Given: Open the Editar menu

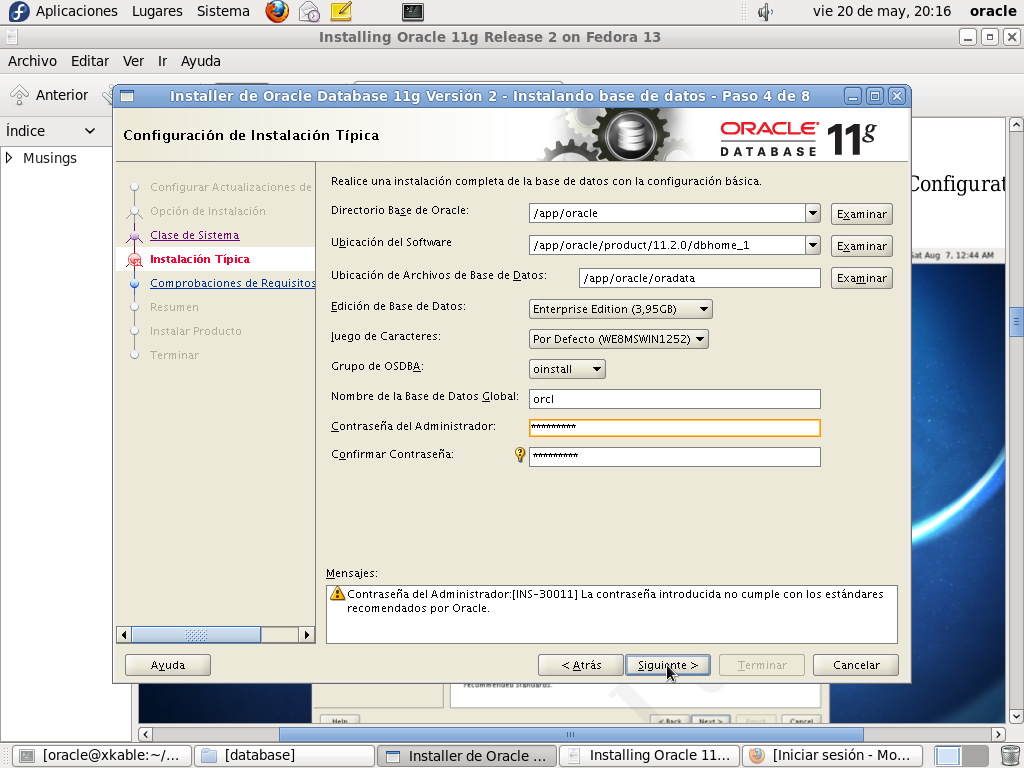Looking at the screenshot, I should 89,61.
